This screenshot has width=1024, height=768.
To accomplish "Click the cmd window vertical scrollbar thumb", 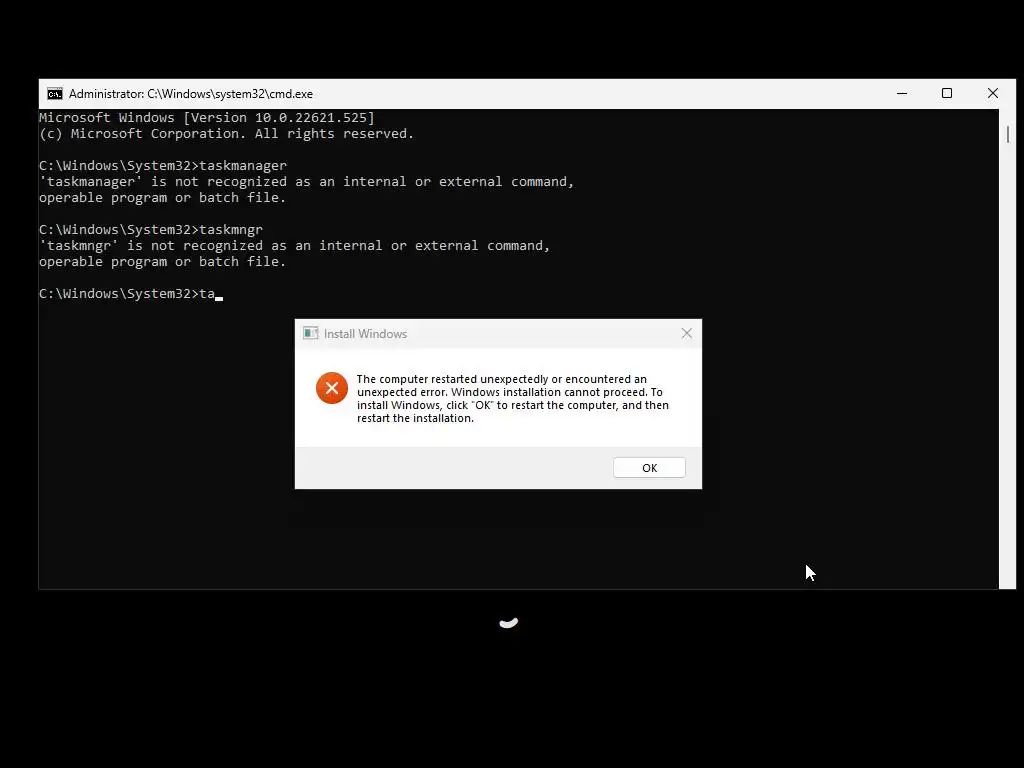I will 1008,135.
